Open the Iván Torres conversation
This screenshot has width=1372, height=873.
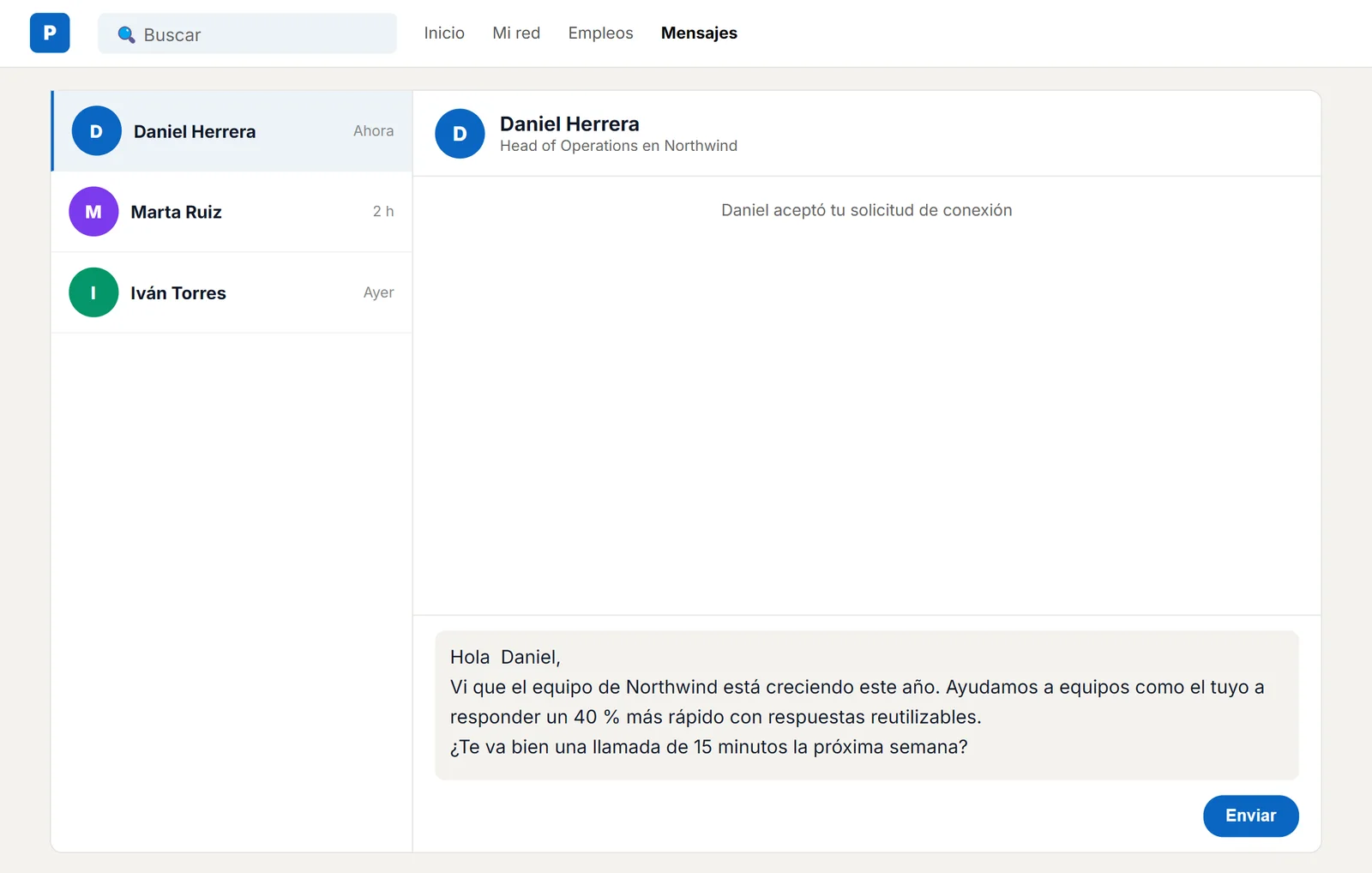[232, 292]
